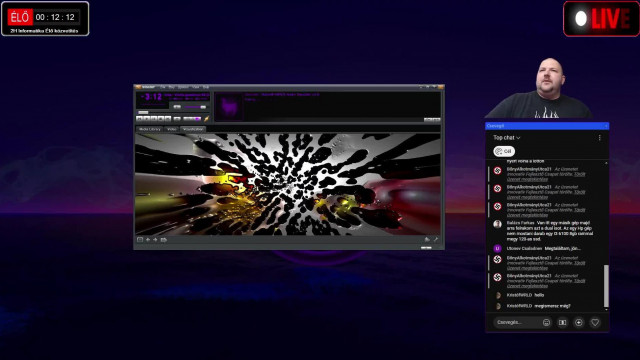Go to the previous visualization preset arrow

pyautogui.click(x=148, y=240)
